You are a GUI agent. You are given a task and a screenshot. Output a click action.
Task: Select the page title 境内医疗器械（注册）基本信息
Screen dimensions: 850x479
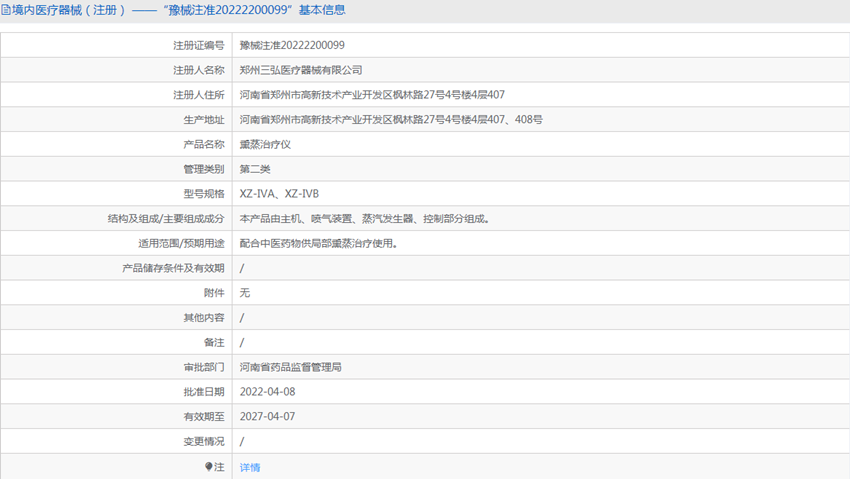point(178,10)
